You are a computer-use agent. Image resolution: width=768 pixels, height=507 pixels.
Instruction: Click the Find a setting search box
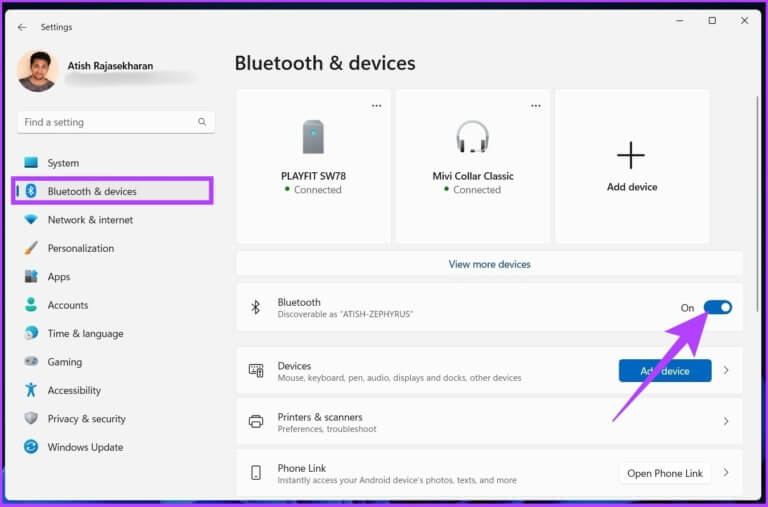pos(116,122)
